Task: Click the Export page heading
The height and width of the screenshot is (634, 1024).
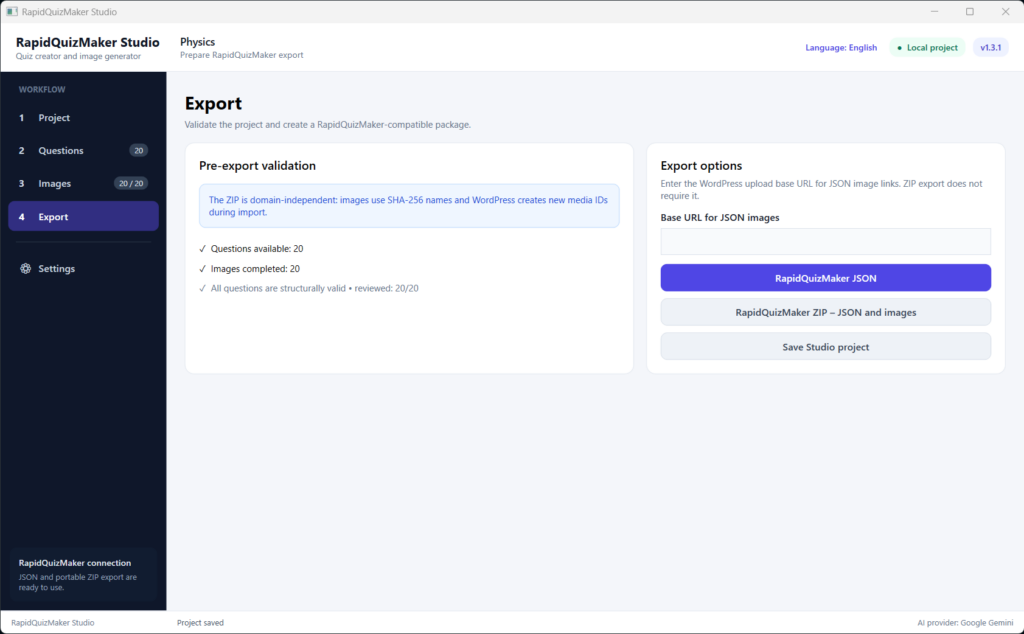Action: pyautogui.click(x=213, y=103)
